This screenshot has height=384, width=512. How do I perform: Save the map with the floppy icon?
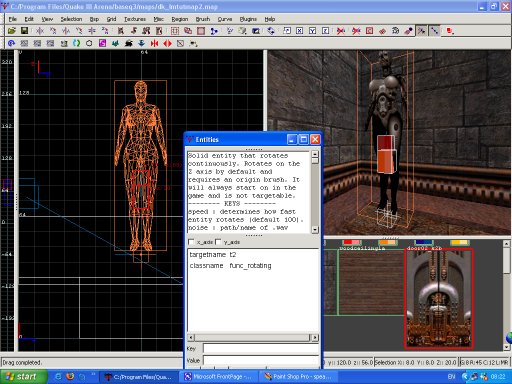click(x=24, y=31)
